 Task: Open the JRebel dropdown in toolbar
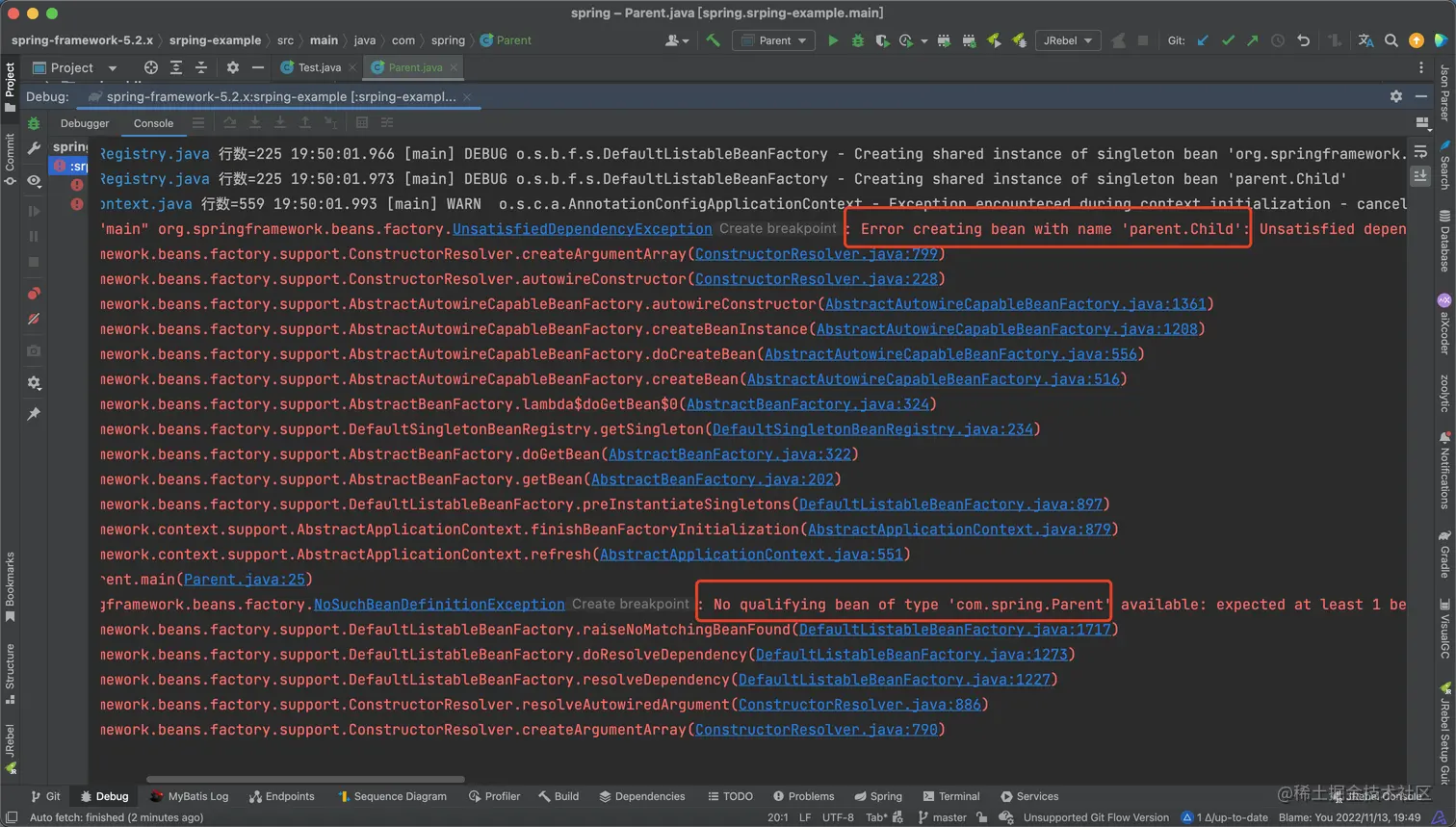[1067, 40]
